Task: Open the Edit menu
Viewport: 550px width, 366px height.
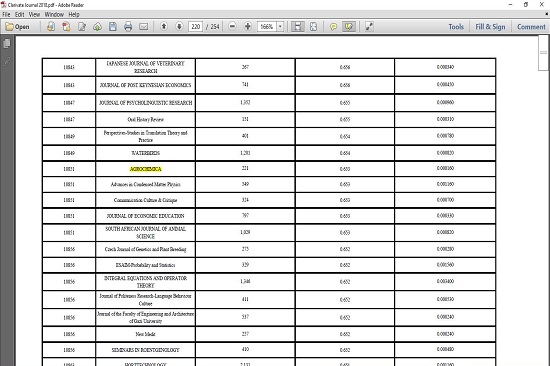Action: point(20,14)
